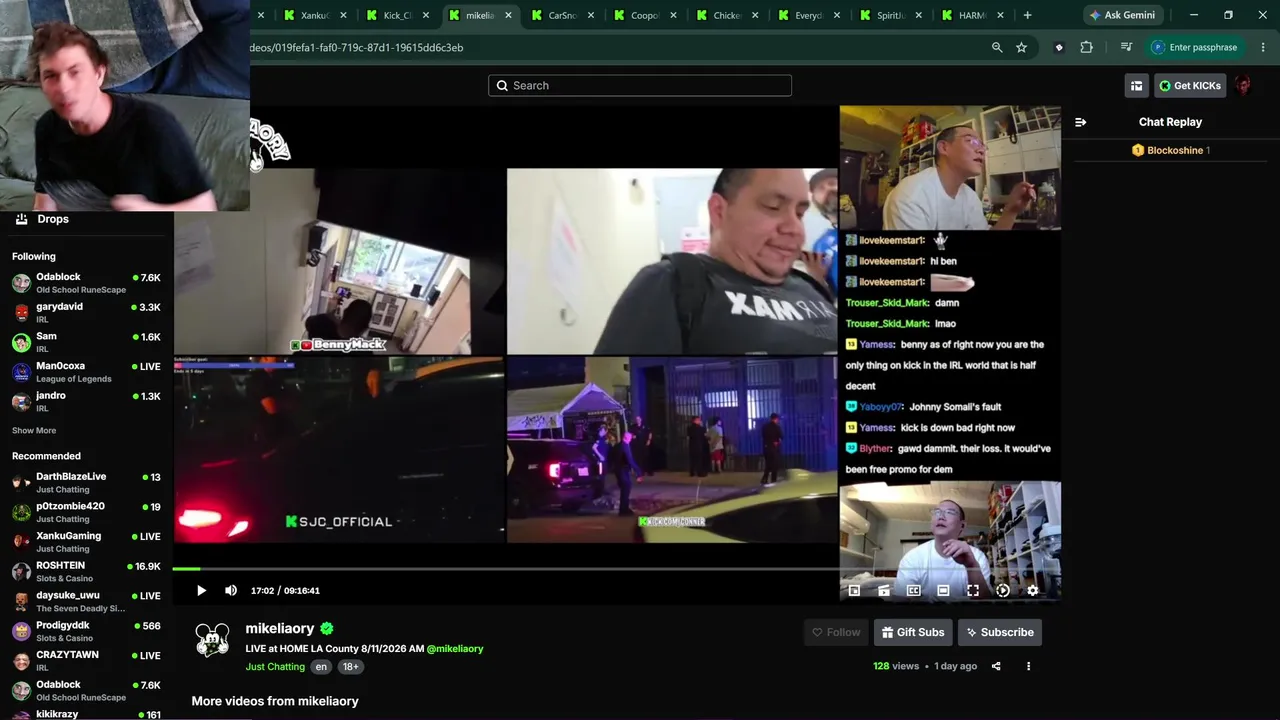Open a new browser tab

click(1027, 15)
